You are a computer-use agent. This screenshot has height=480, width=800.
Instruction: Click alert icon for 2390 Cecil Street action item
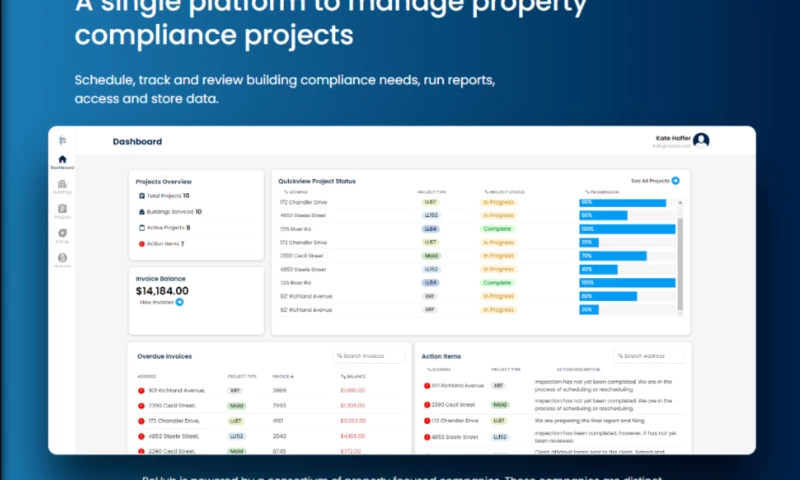pyautogui.click(x=427, y=405)
